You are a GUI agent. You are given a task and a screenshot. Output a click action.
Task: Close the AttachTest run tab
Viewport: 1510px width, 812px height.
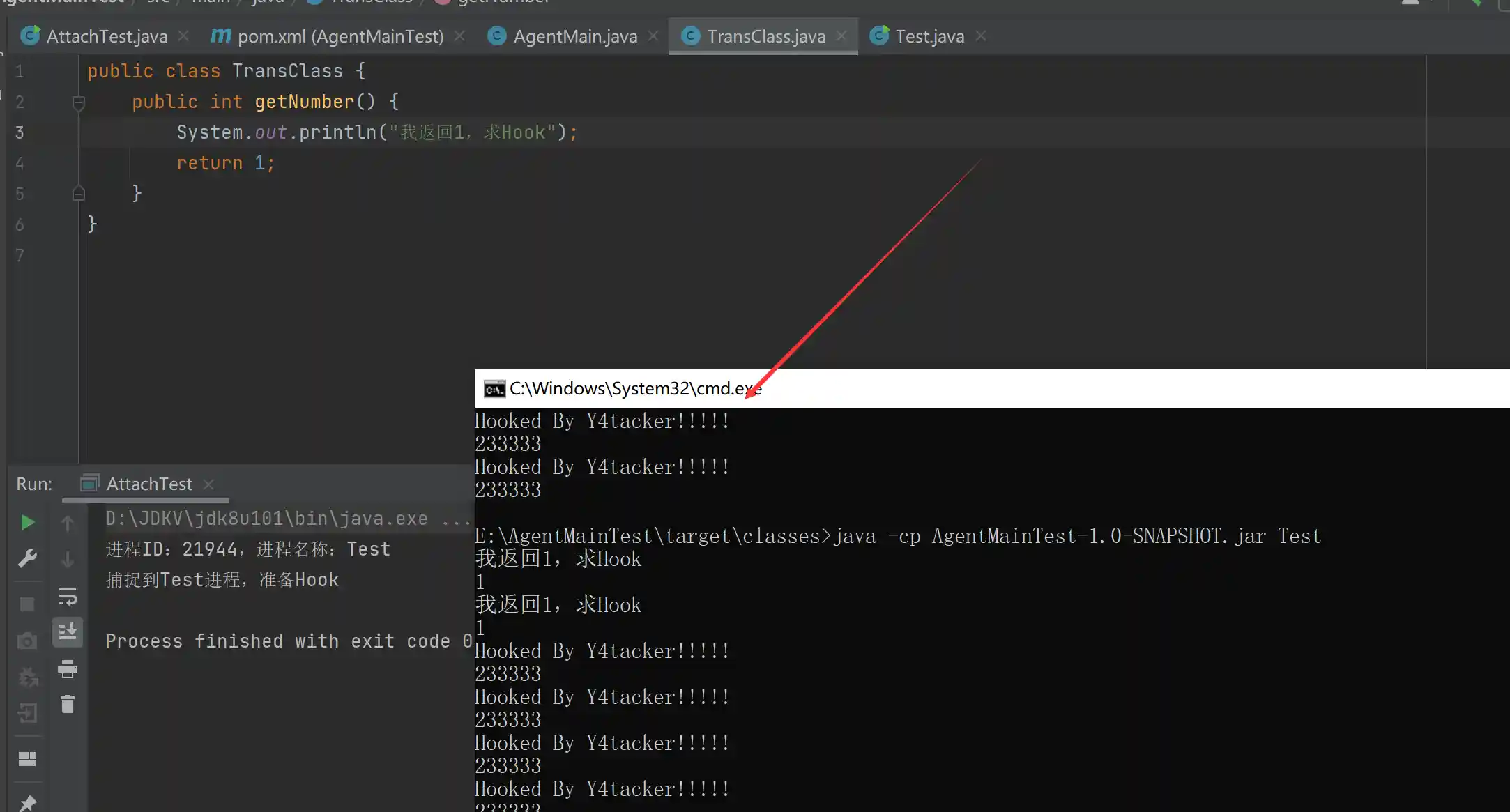tap(208, 484)
